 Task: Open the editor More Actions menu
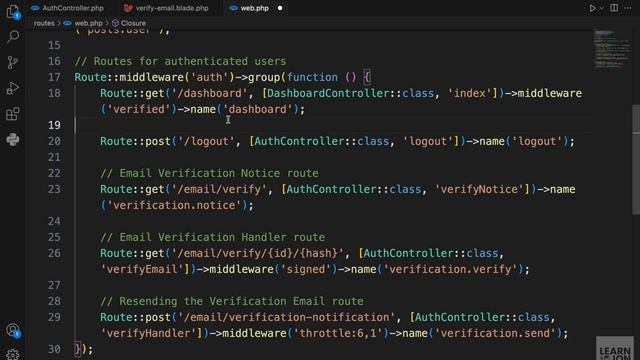click(x=628, y=8)
